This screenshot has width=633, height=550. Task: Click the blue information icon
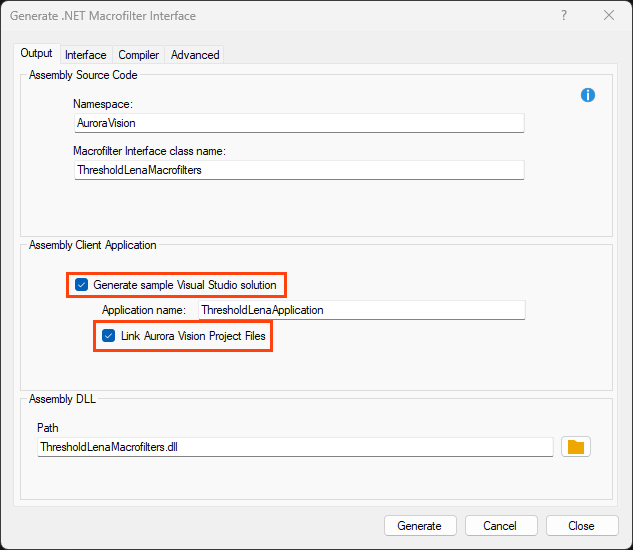click(x=588, y=95)
